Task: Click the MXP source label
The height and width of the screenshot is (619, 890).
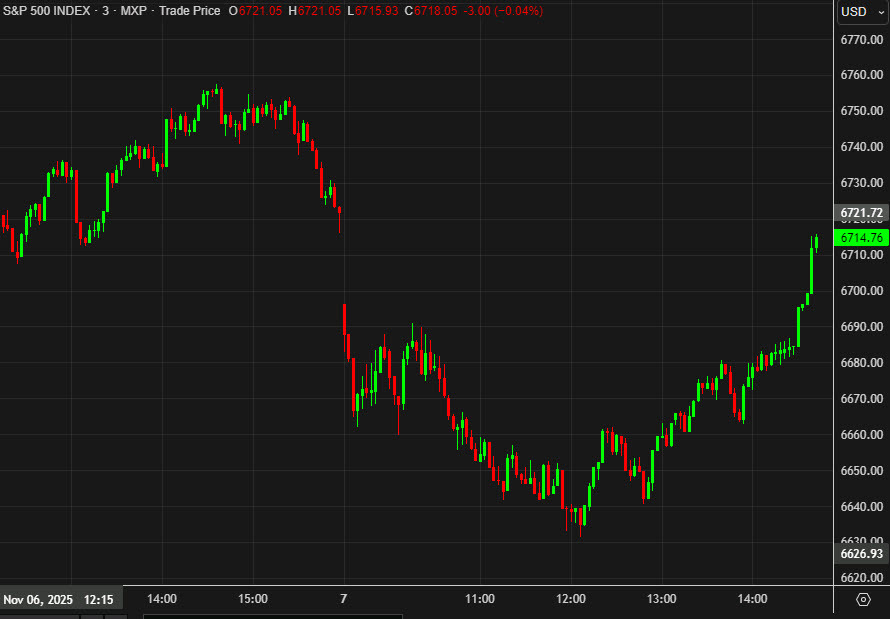Action: coord(138,11)
